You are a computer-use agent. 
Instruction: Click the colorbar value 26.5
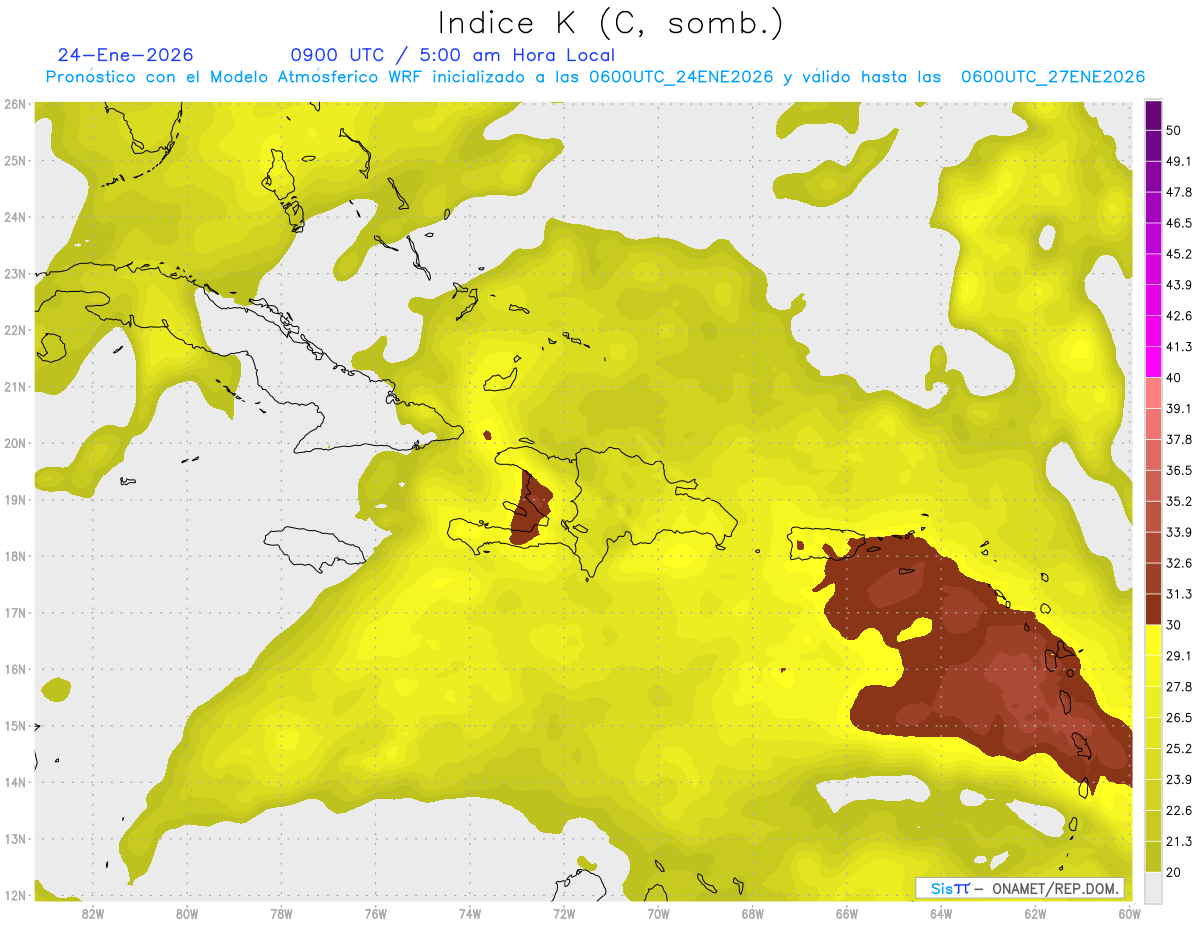[x=1179, y=717]
